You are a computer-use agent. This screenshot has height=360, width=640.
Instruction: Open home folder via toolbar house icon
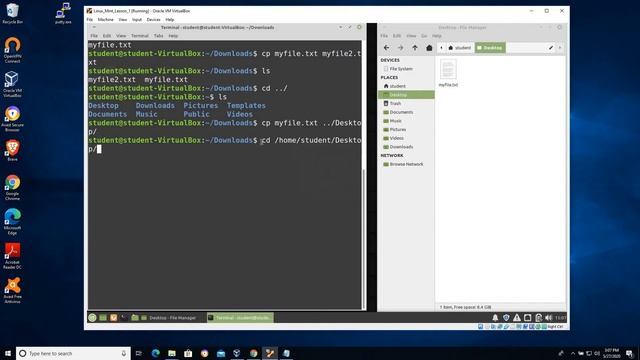pyautogui.click(x=429, y=48)
